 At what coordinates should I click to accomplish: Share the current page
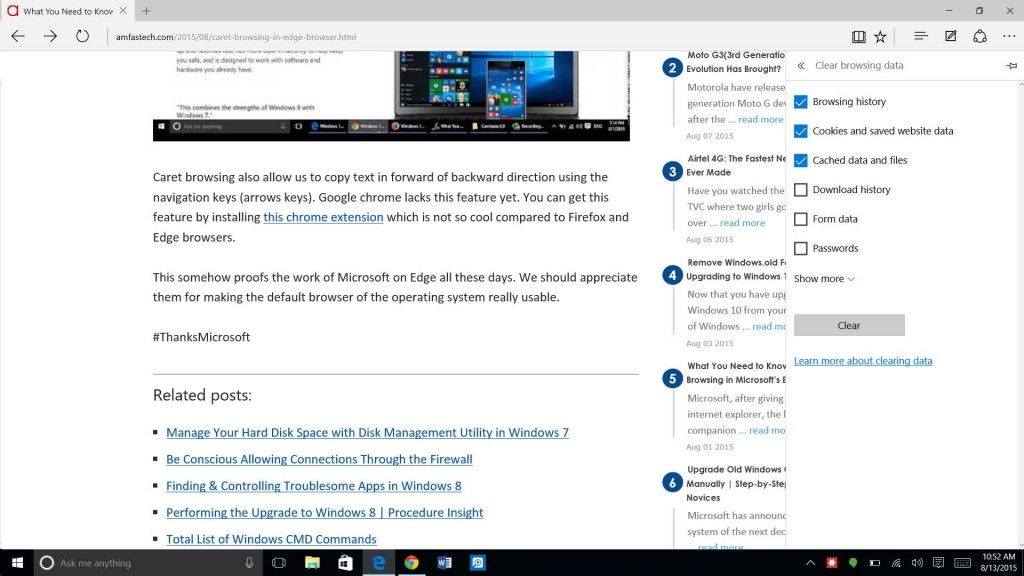tap(980, 36)
